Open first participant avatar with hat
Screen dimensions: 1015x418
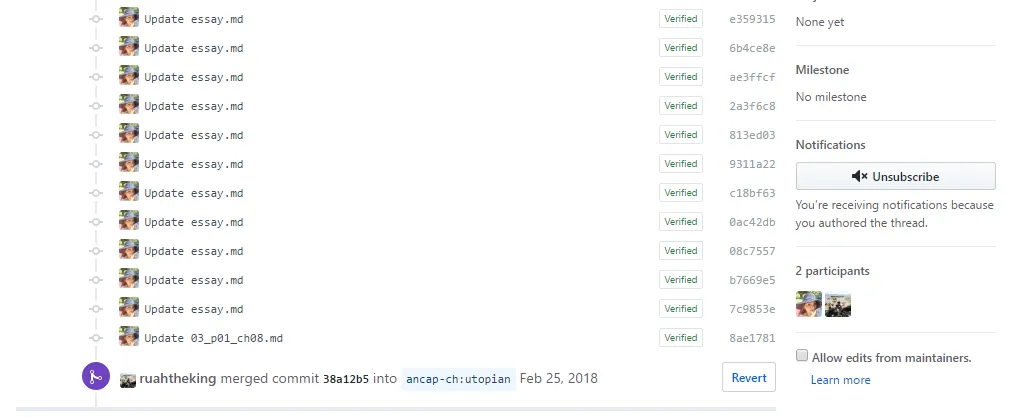tap(809, 304)
